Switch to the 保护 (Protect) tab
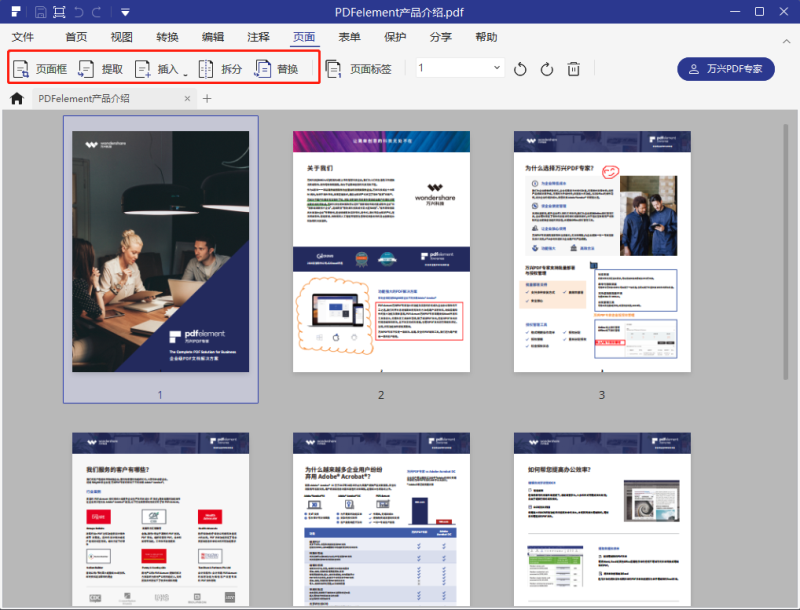Viewport: 800px width, 610px height. [x=395, y=37]
